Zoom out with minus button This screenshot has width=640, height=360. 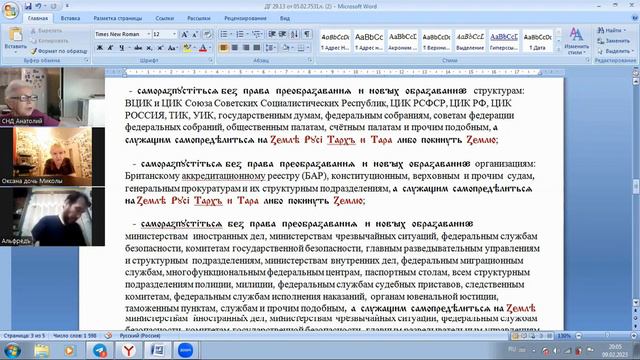click(578, 336)
